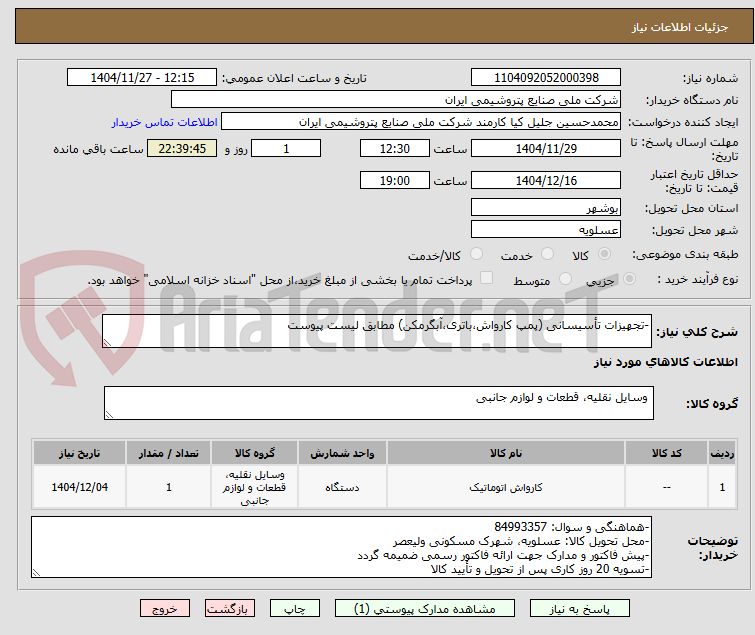The width and height of the screenshot is (755, 635).
Task: Click the resize handle of شرح کلی نیاز textarea
Action: pyautogui.click(x=107, y=343)
